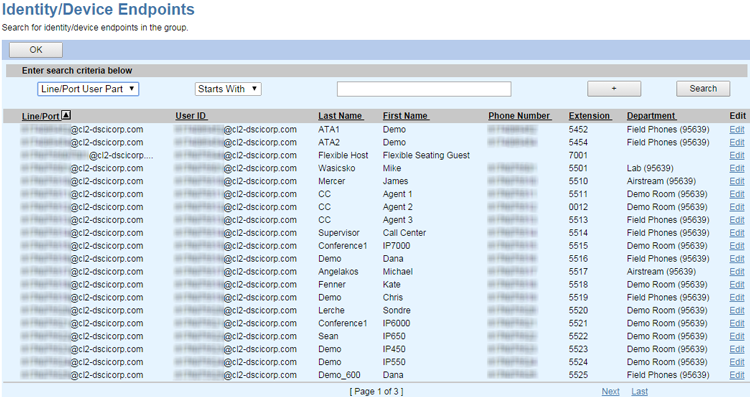The height and width of the screenshot is (397, 750).
Task: Click extension 5452 cell
Action: pos(578,130)
